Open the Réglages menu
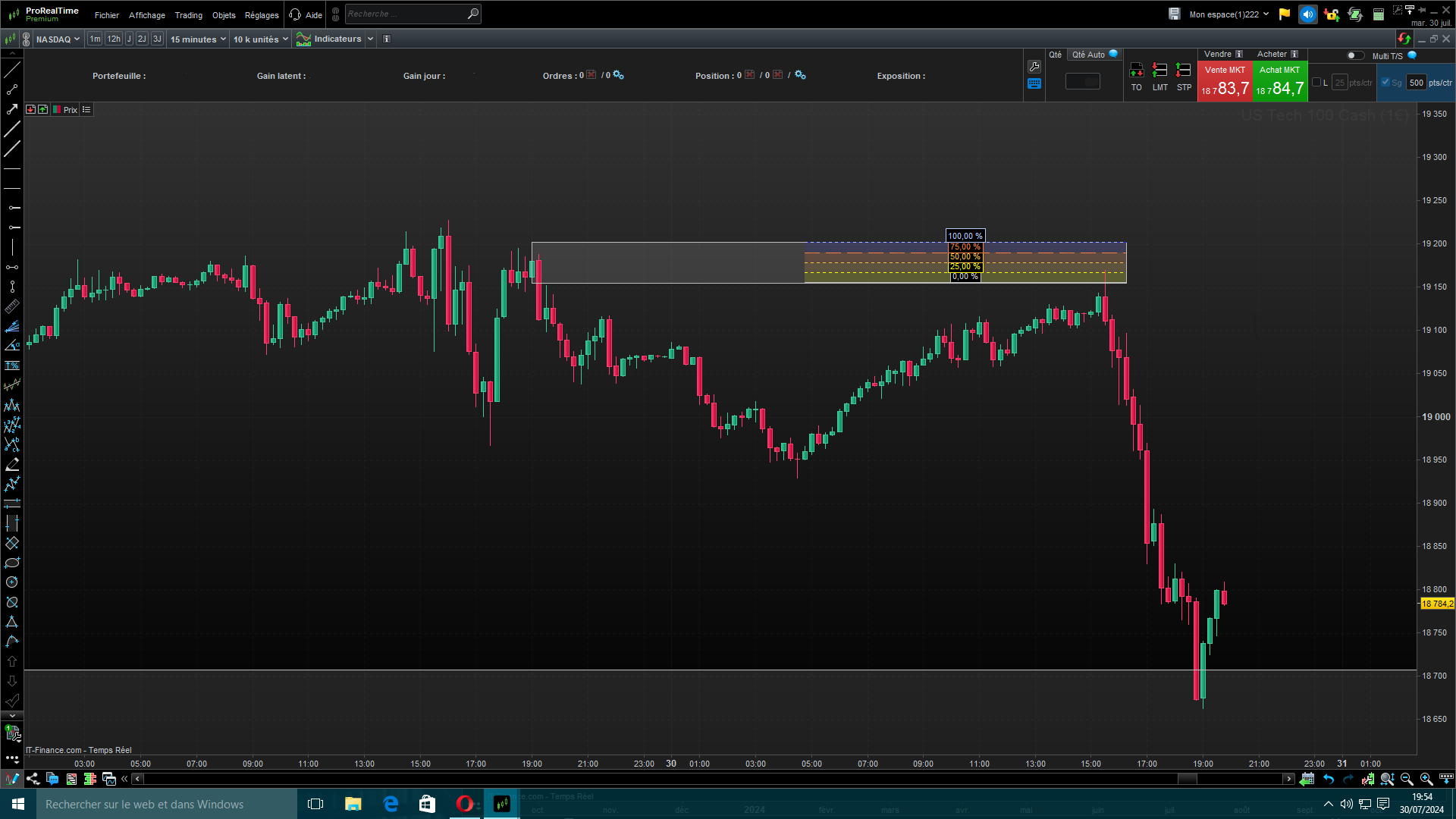The image size is (1456, 819). click(x=262, y=15)
